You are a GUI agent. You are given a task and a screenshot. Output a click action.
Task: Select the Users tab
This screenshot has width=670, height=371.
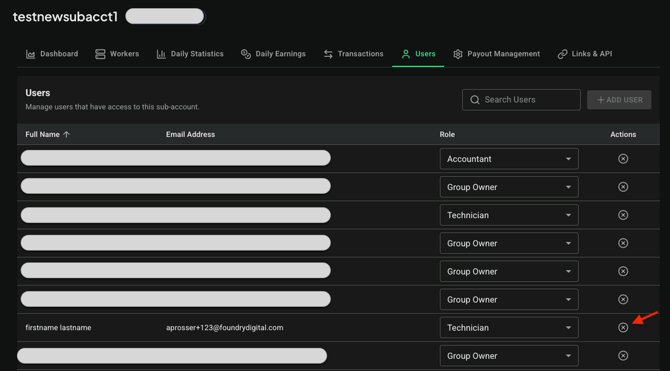click(418, 54)
